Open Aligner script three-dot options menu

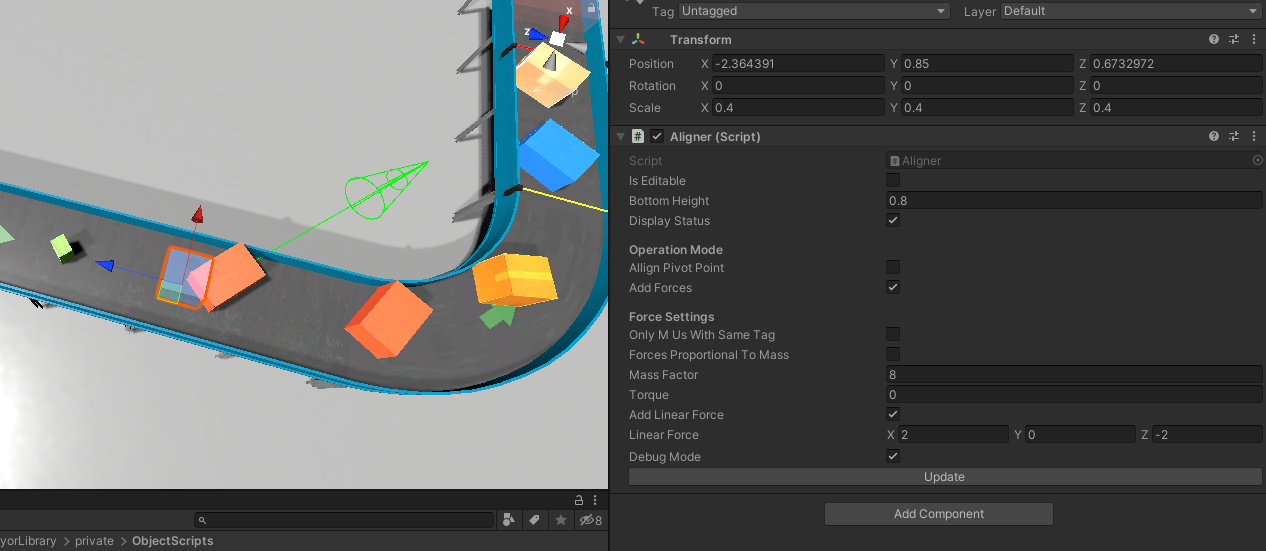point(1254,137)
